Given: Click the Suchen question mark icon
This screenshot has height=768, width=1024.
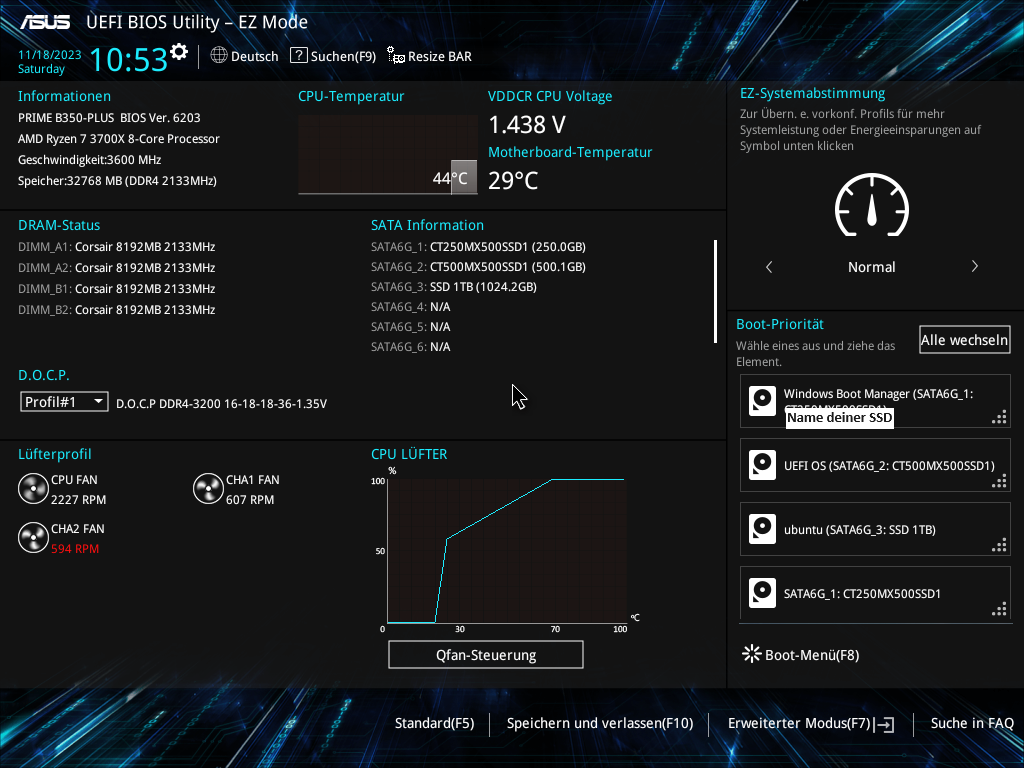Looking at the screenshot, I should point(298,56).
